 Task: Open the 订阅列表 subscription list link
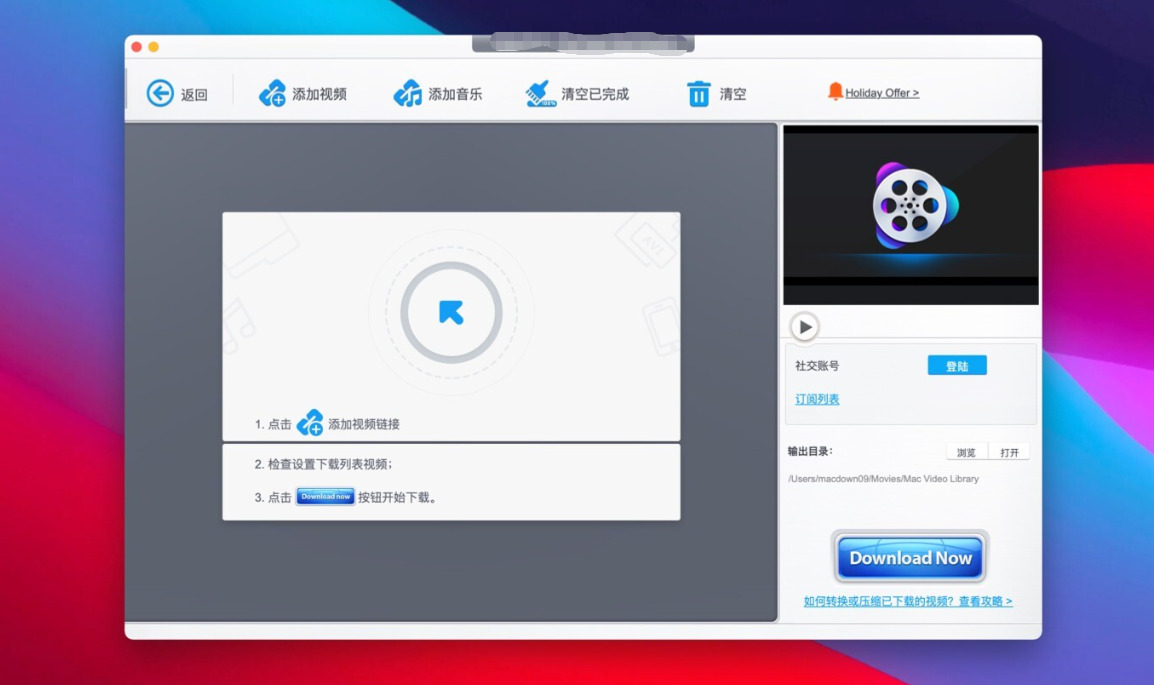pyautogui.click(x=817, y=399)
